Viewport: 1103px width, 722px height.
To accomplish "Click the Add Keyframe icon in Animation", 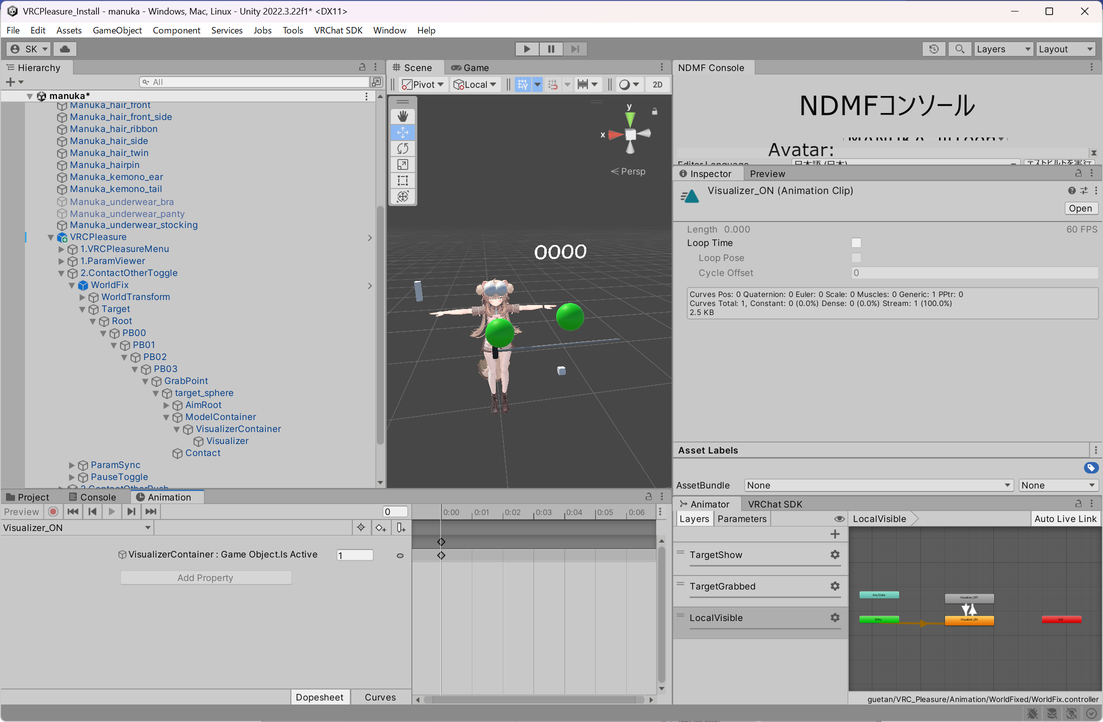I will pos(381,528).
